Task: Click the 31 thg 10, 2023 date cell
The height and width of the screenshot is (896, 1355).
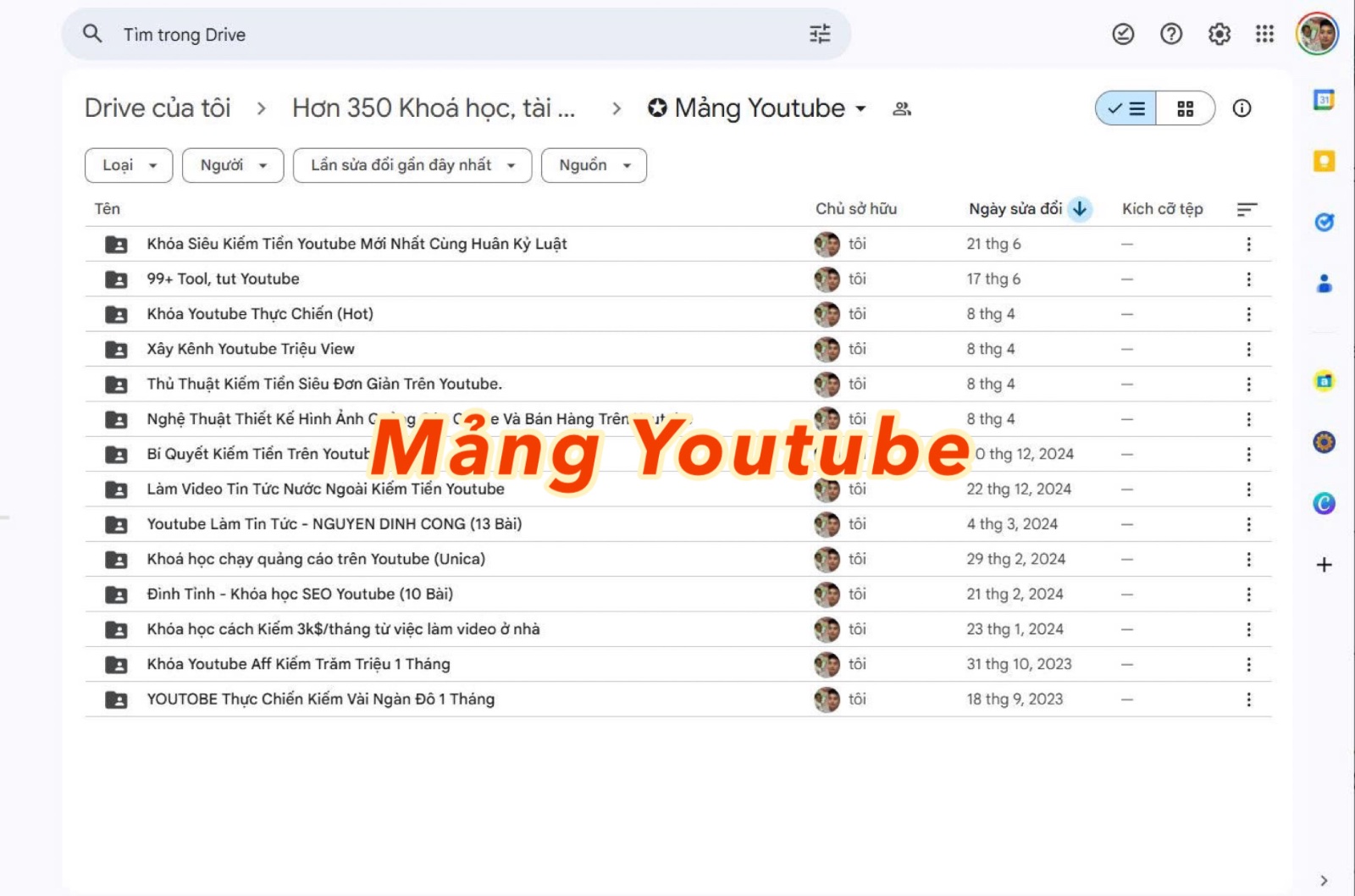Action: point(1019,665)
